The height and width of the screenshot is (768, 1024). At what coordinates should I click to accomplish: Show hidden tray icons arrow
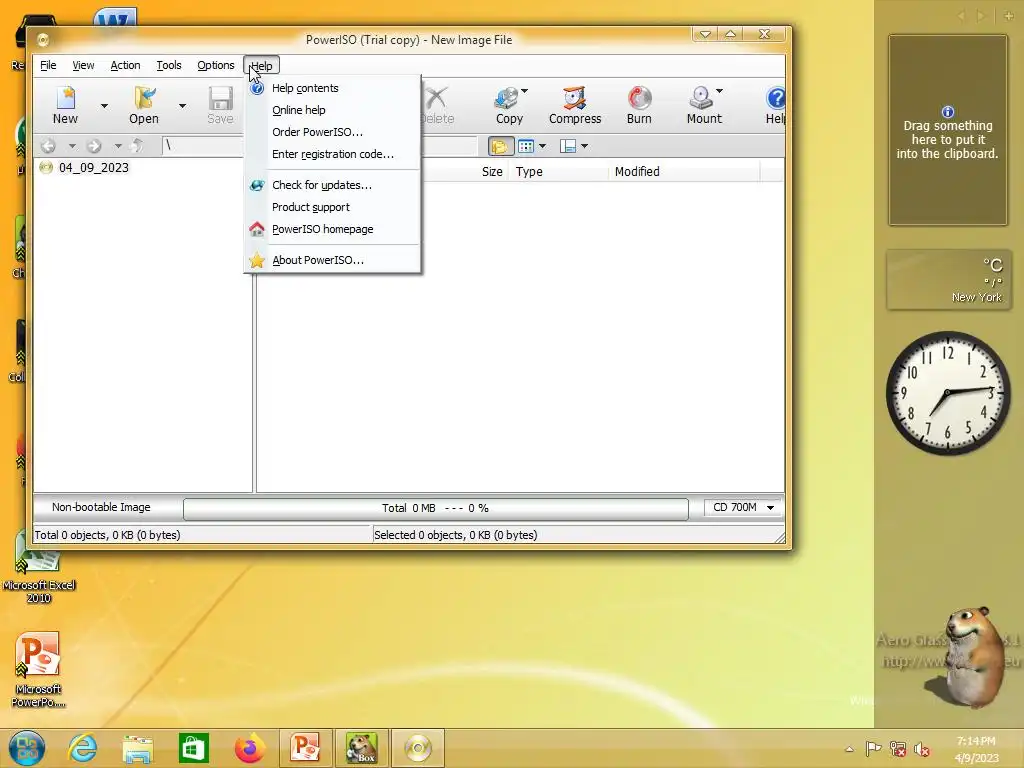(x=849, y=749)
